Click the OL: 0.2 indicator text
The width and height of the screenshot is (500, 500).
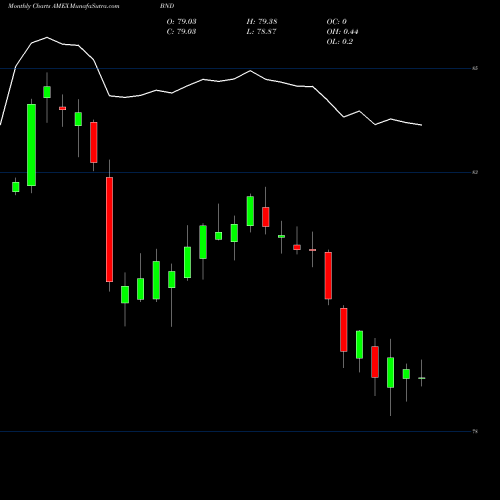[340, 42]
